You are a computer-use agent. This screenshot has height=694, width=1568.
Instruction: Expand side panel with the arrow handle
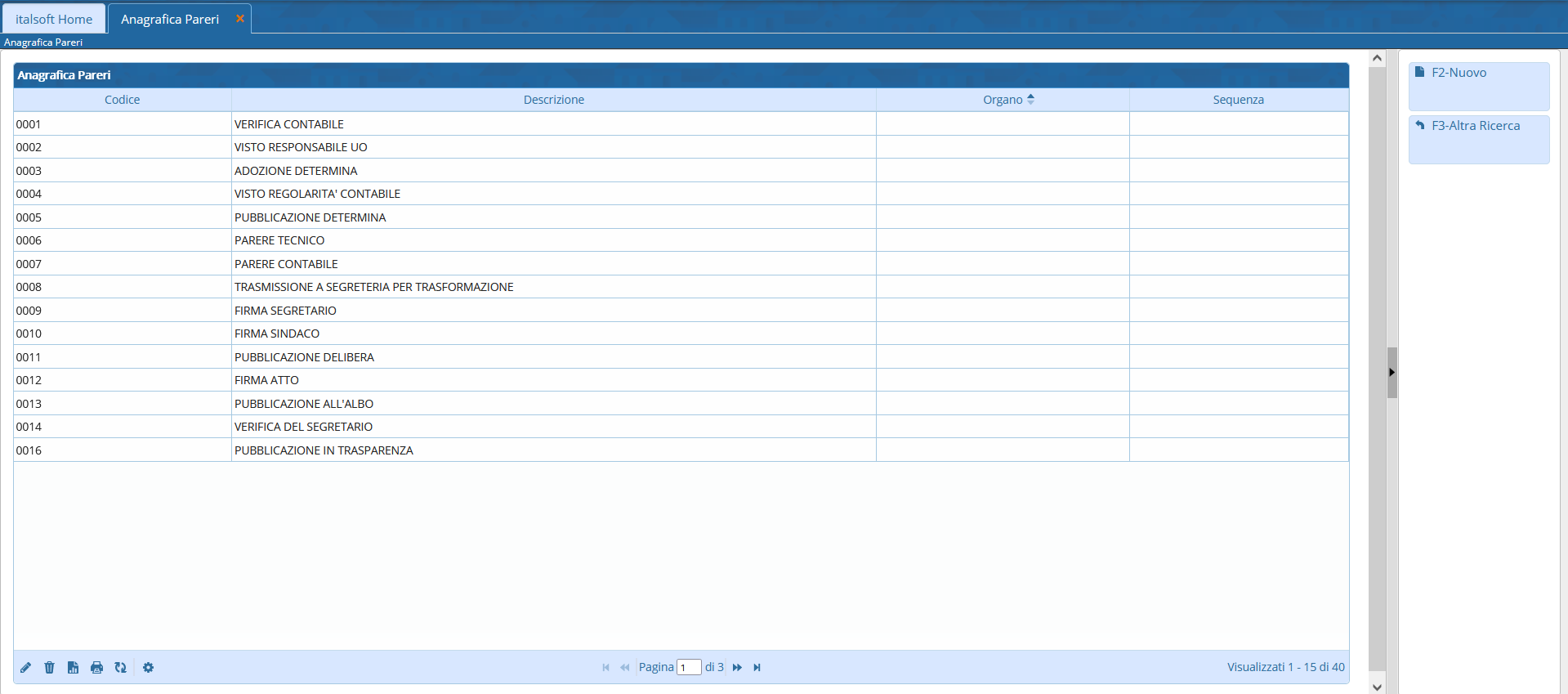point(1392,373)
